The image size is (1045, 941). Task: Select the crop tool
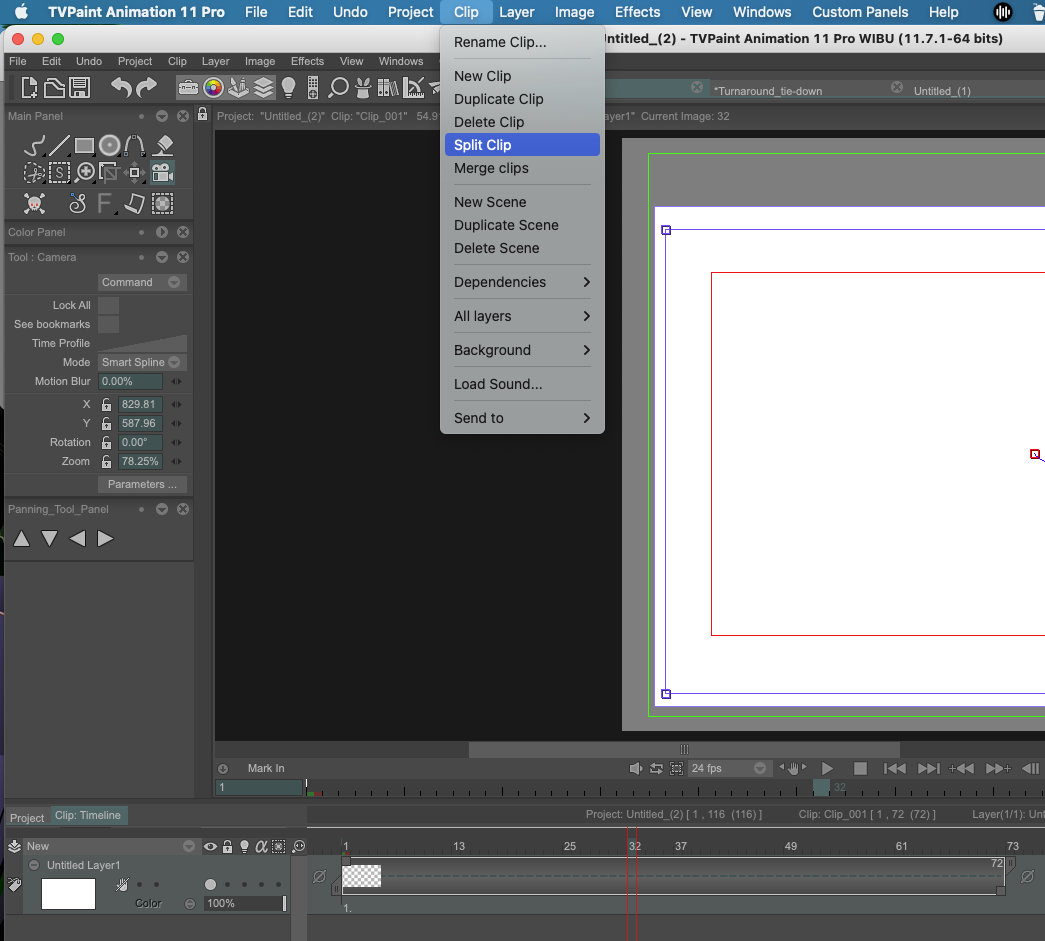point(109,173)
